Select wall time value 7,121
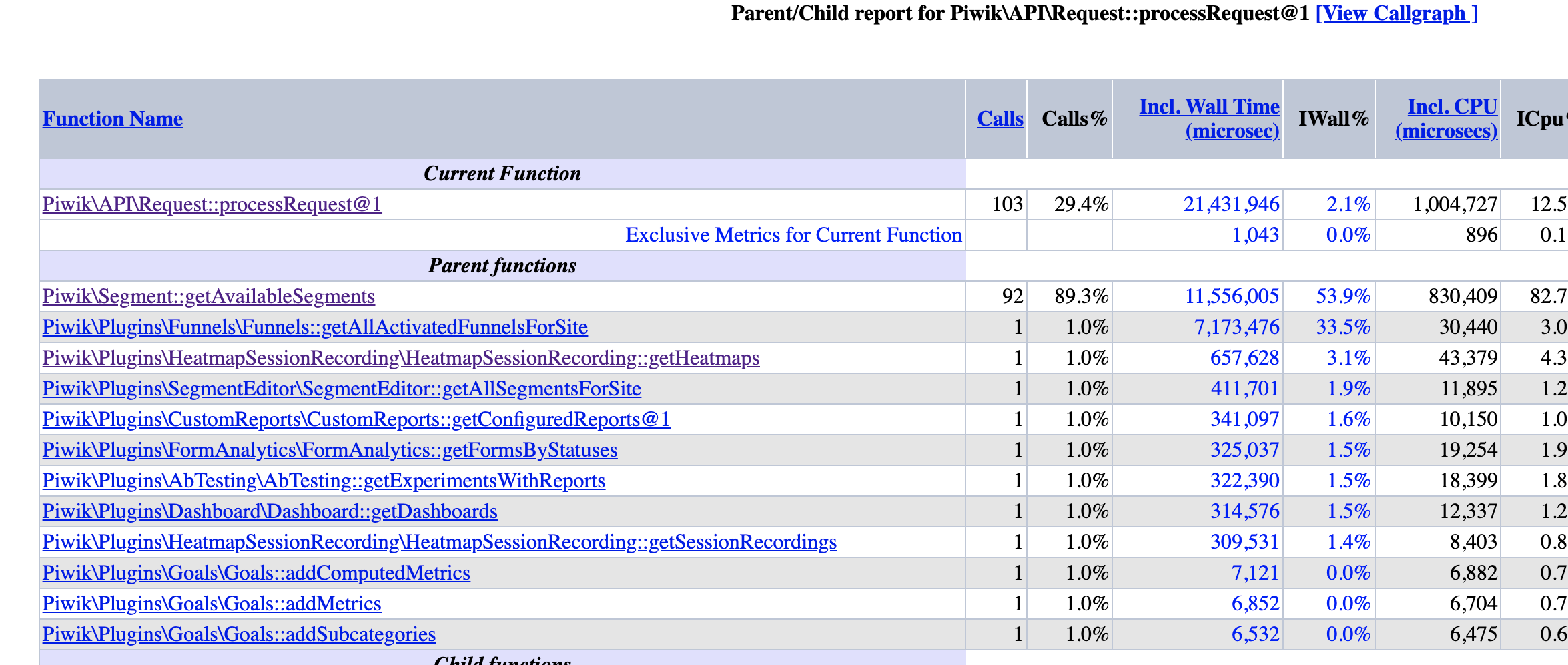The width and height of the screenshot is (1568, 665). [x=1256, y=573]
